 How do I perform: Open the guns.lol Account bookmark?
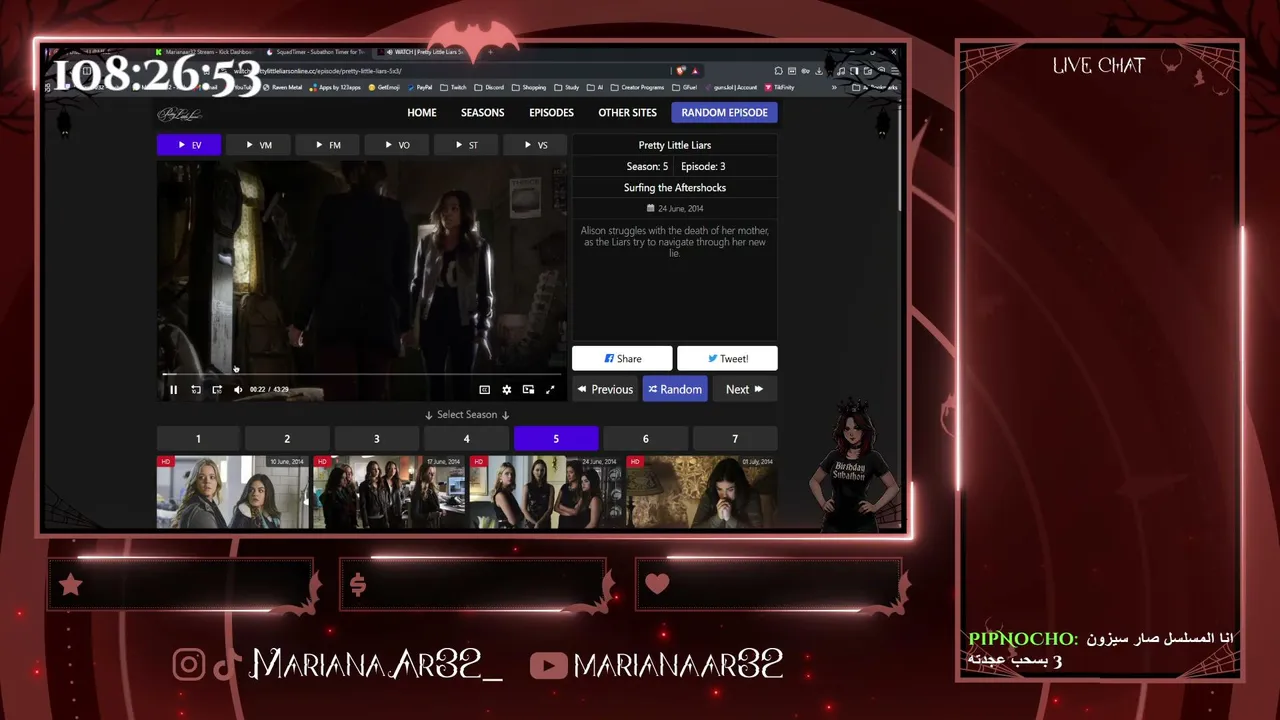pos(731,88)
